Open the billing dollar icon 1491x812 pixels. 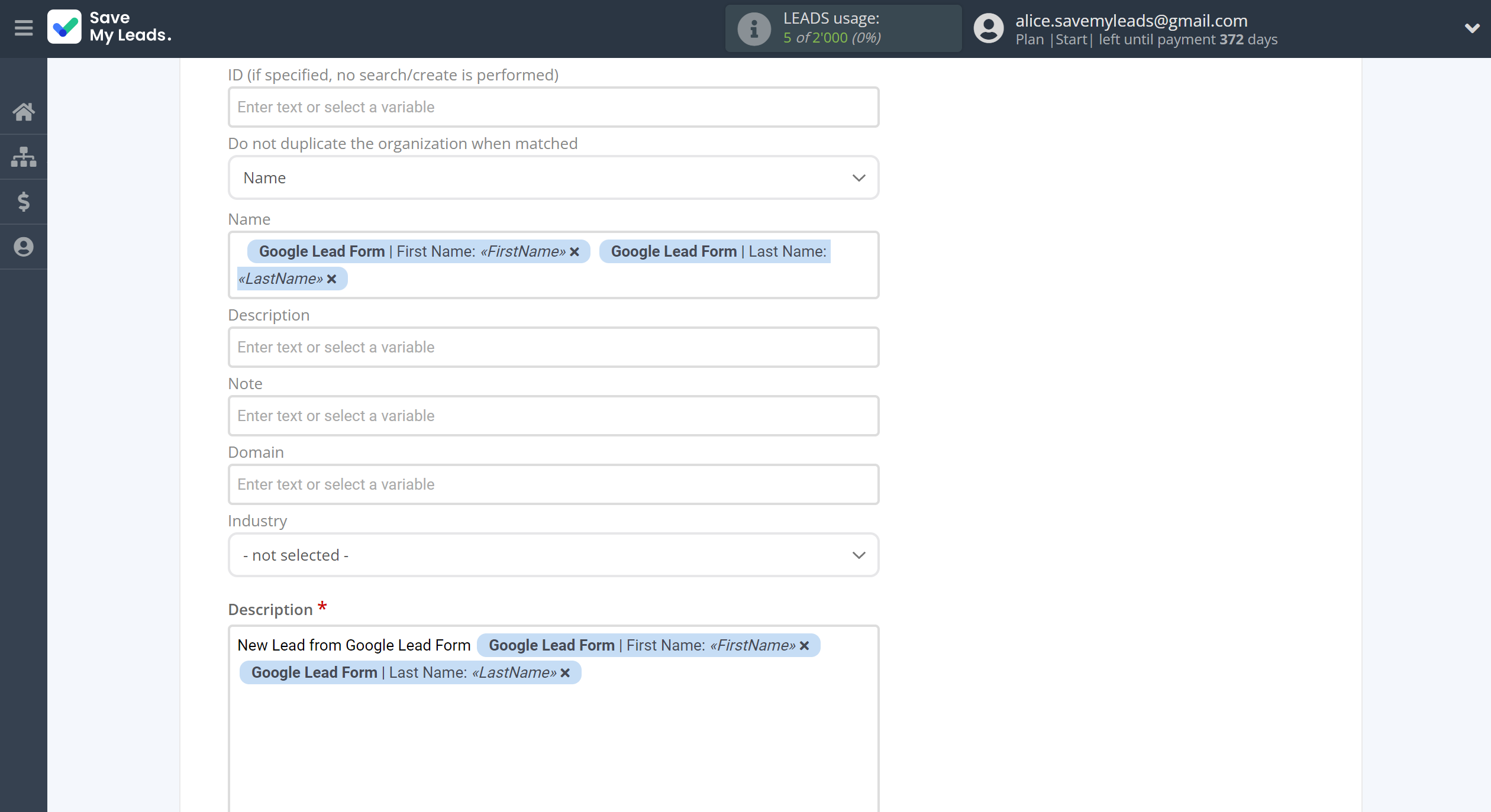[x=24, y=202]
